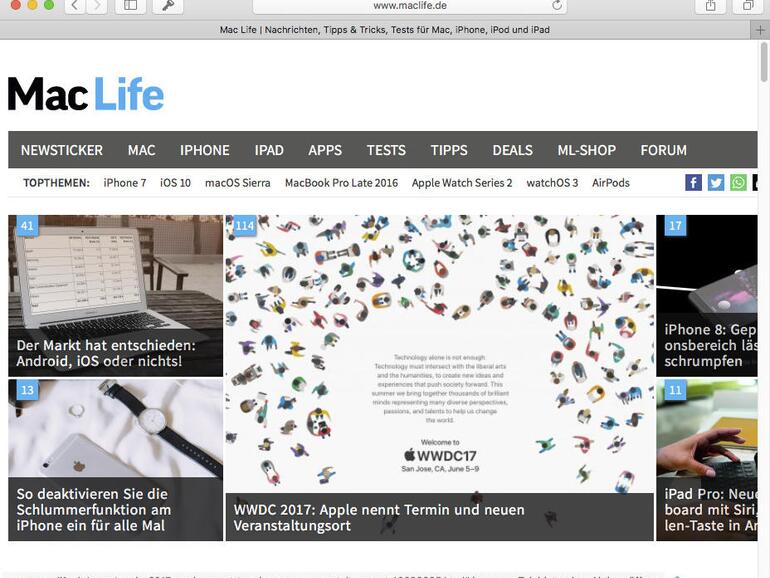Open Mac Life's Facebook page icon

click(693, 183)
